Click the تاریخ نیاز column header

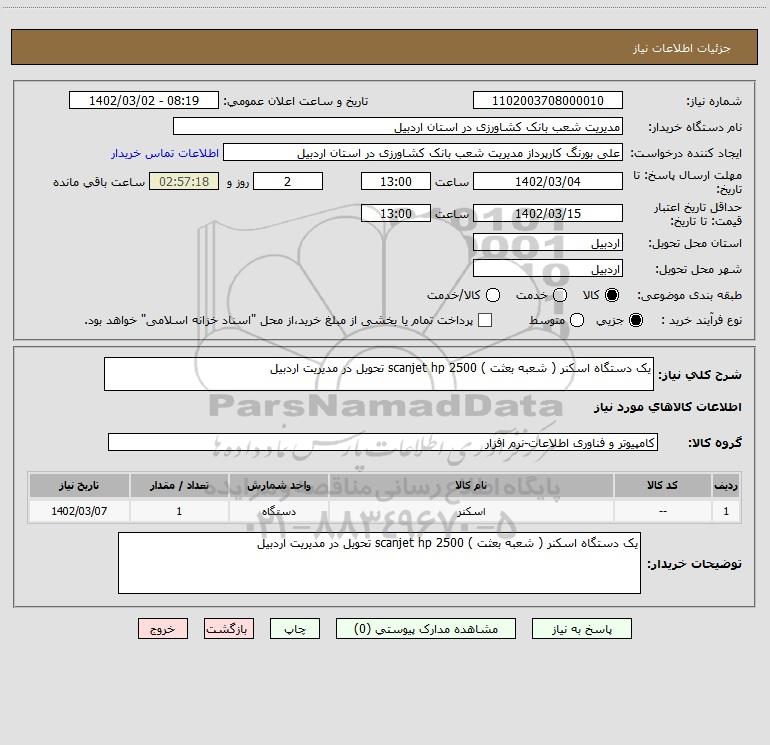coord(79,485)
